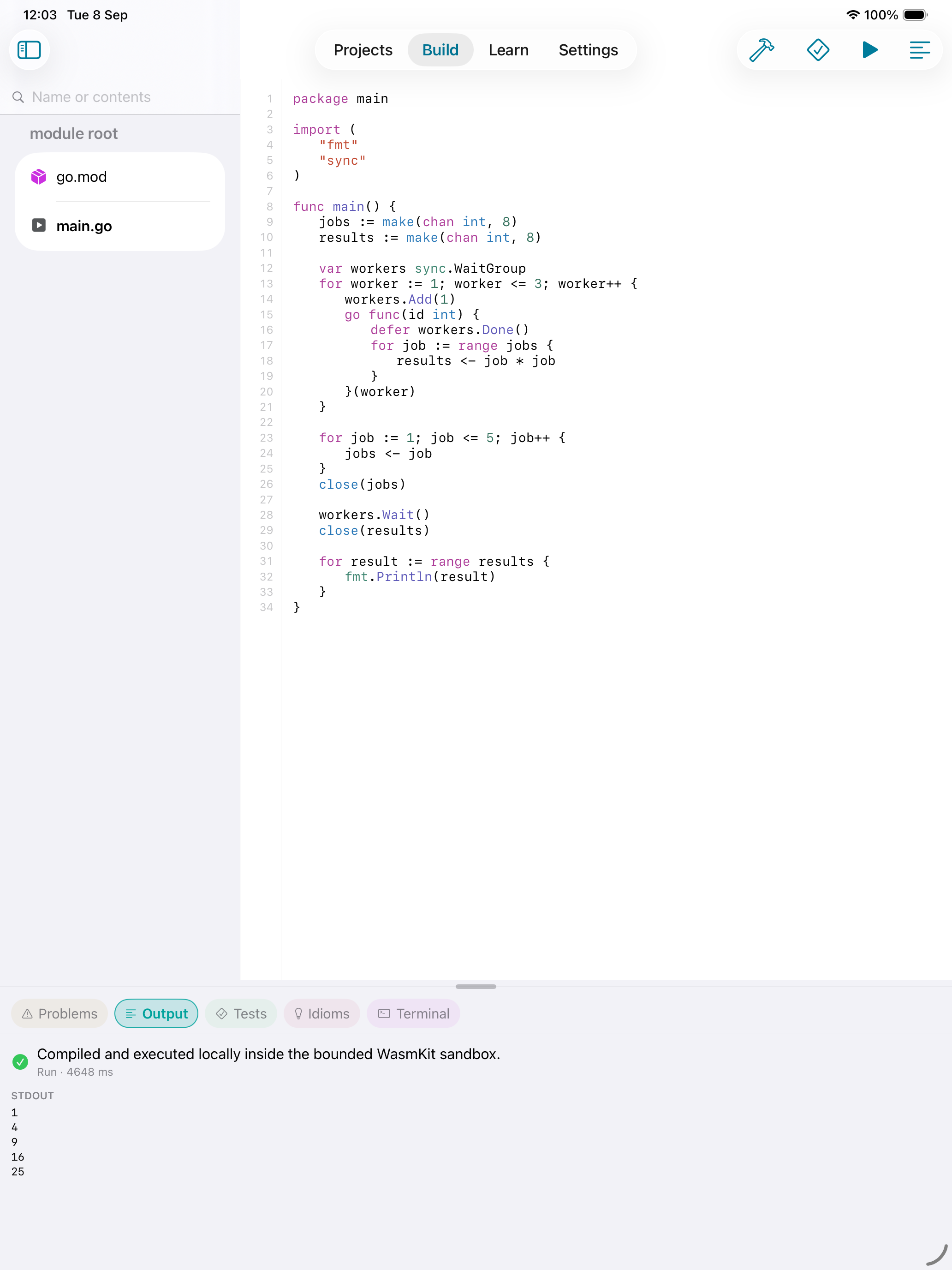Image resolution: width=952 pixels, height=1270 pixels.
Task: Select the Build tab
Action: (440, 50)
